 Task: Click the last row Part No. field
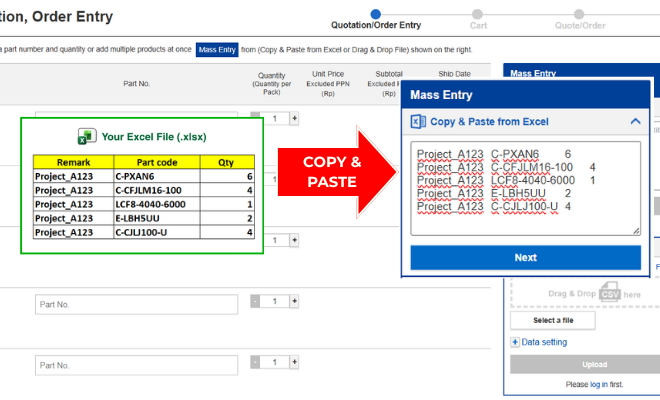point(136,365)
